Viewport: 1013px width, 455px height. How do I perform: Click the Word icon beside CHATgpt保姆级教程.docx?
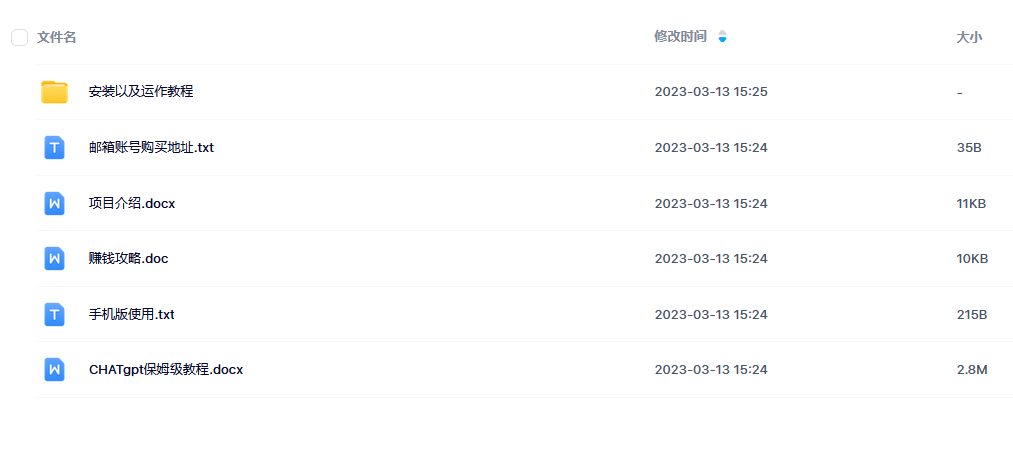(54, 370)
